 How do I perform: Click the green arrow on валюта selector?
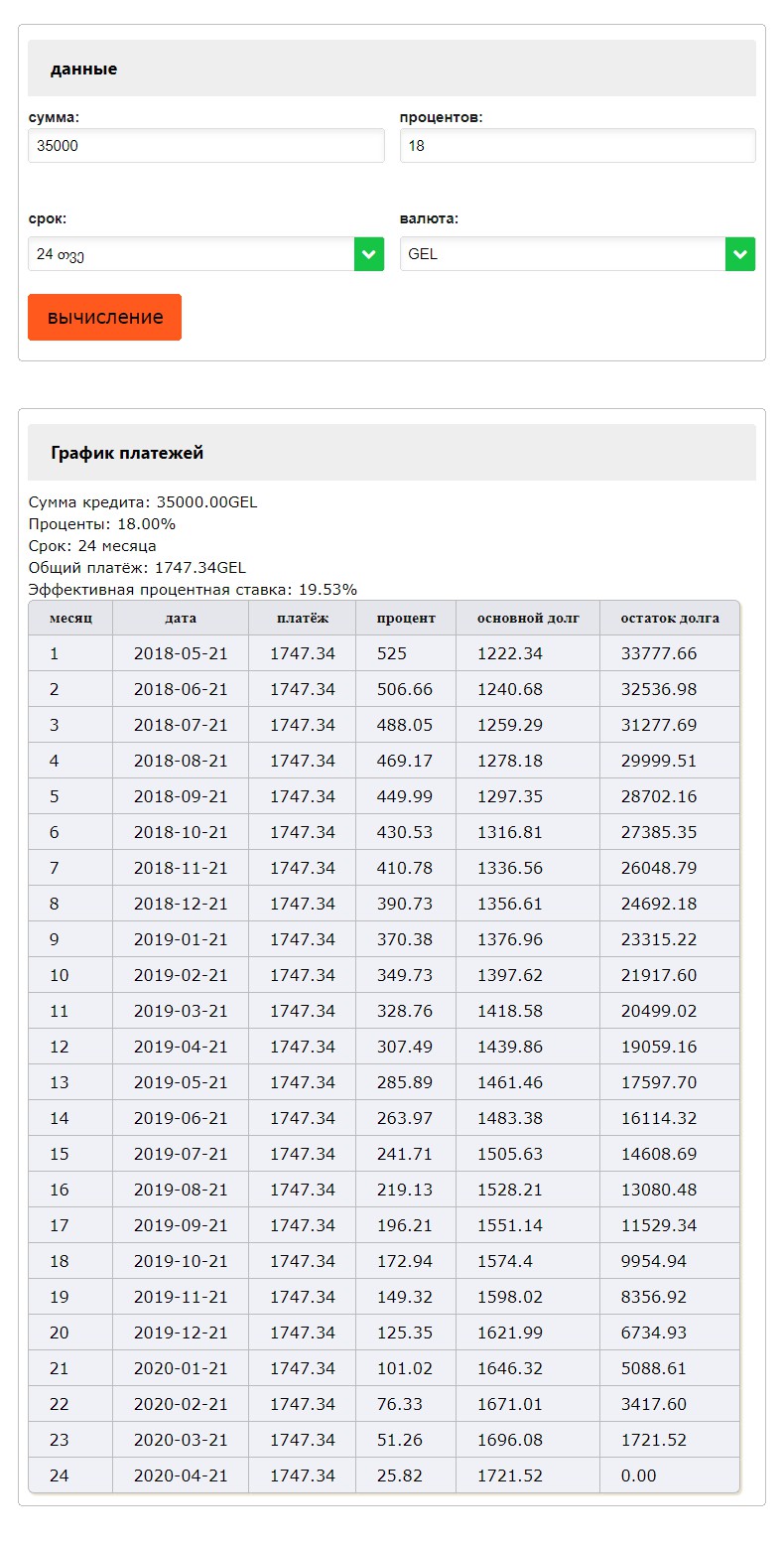click(740, 254)
